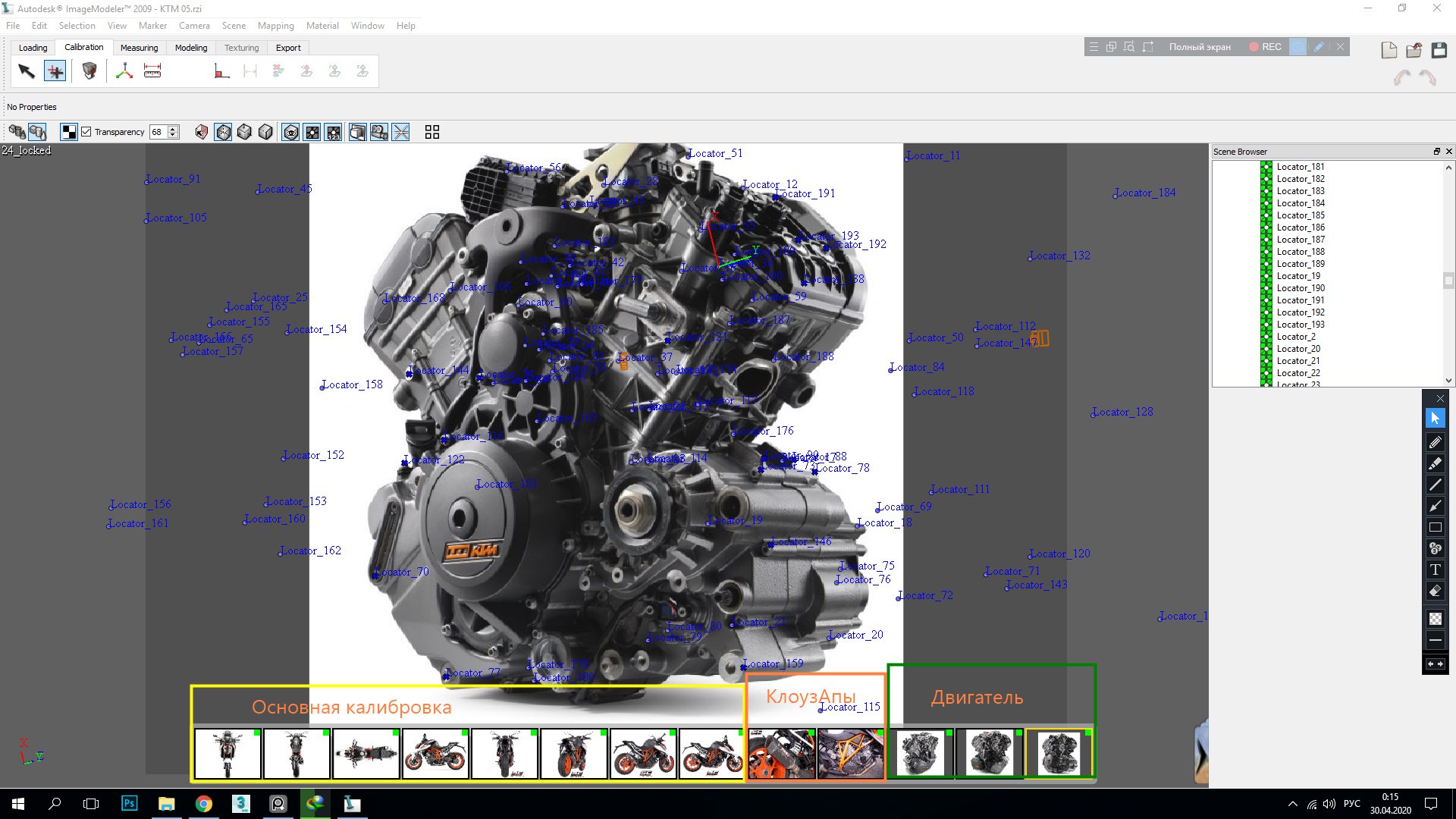The height and width of the screenshot is (819, 1456).
Task: Toggle the marker display icon without numbers
Action: [x=312, y=133]
